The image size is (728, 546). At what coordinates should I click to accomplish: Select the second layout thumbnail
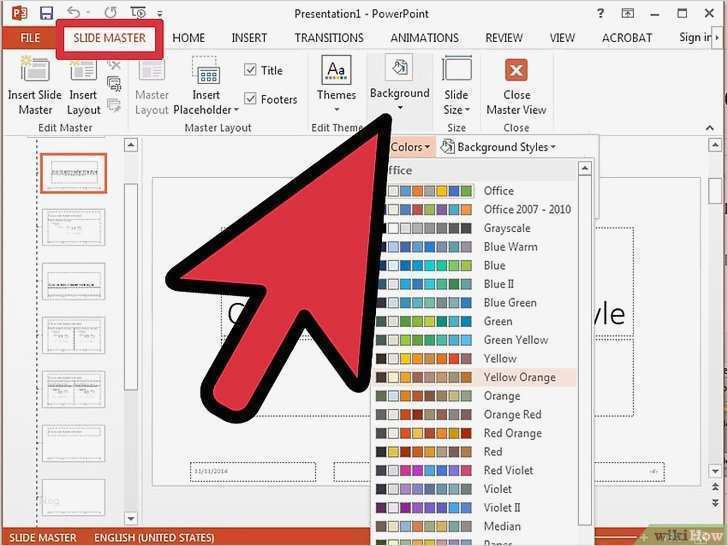[x=73, y=227]
